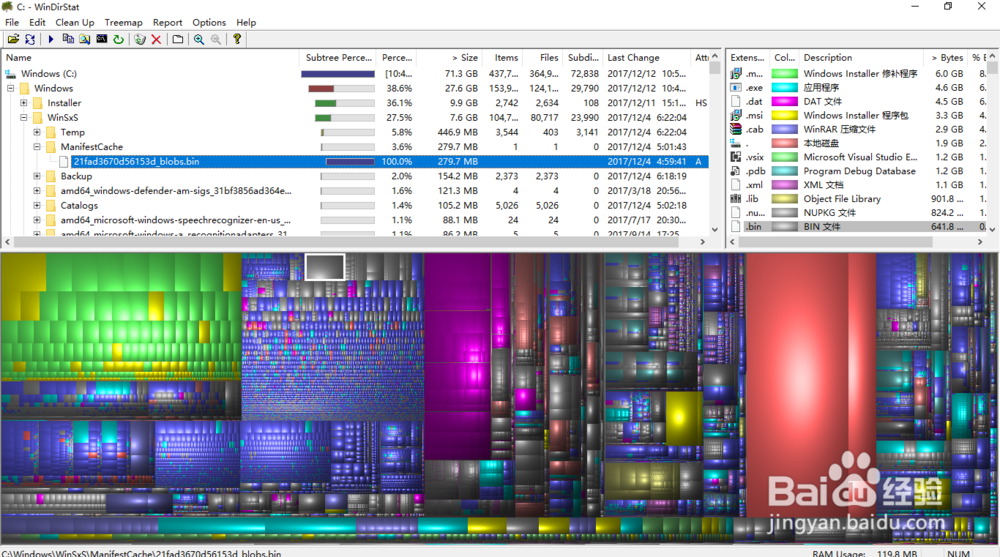Viewport: 1000px width, 557px height.
Task: Open the File menu
Action: (x=12, y=22)
